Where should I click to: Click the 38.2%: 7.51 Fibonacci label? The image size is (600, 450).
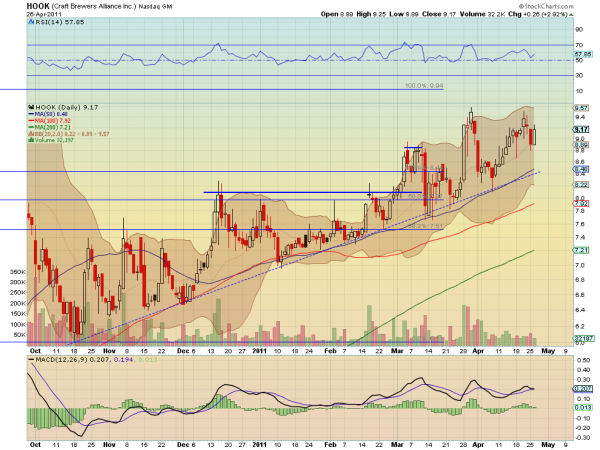(425, 226)
